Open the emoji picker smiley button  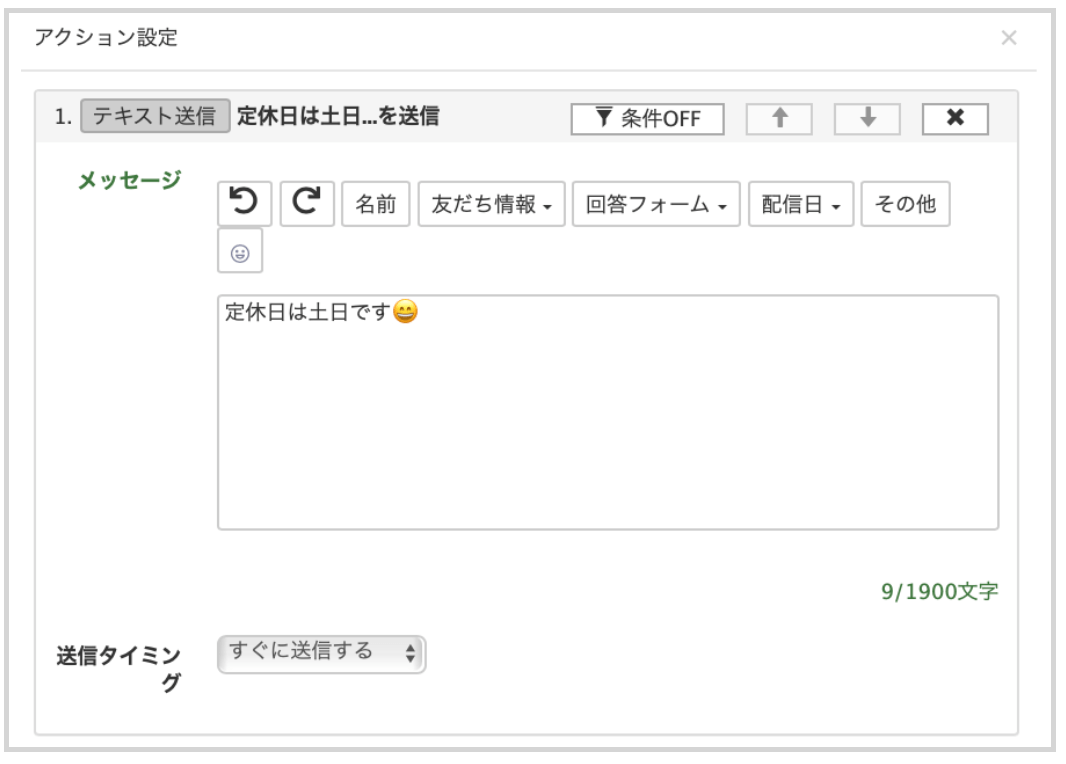pyautogui.click(x=240, y=254)
